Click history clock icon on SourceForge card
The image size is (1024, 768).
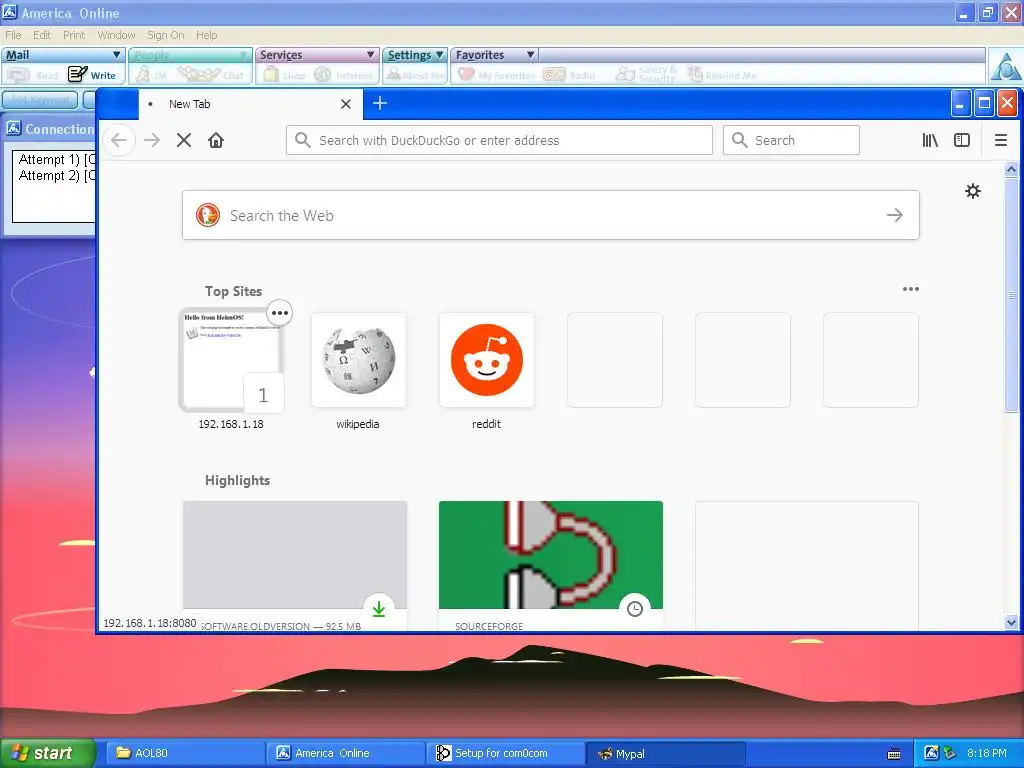click(635, 609)
